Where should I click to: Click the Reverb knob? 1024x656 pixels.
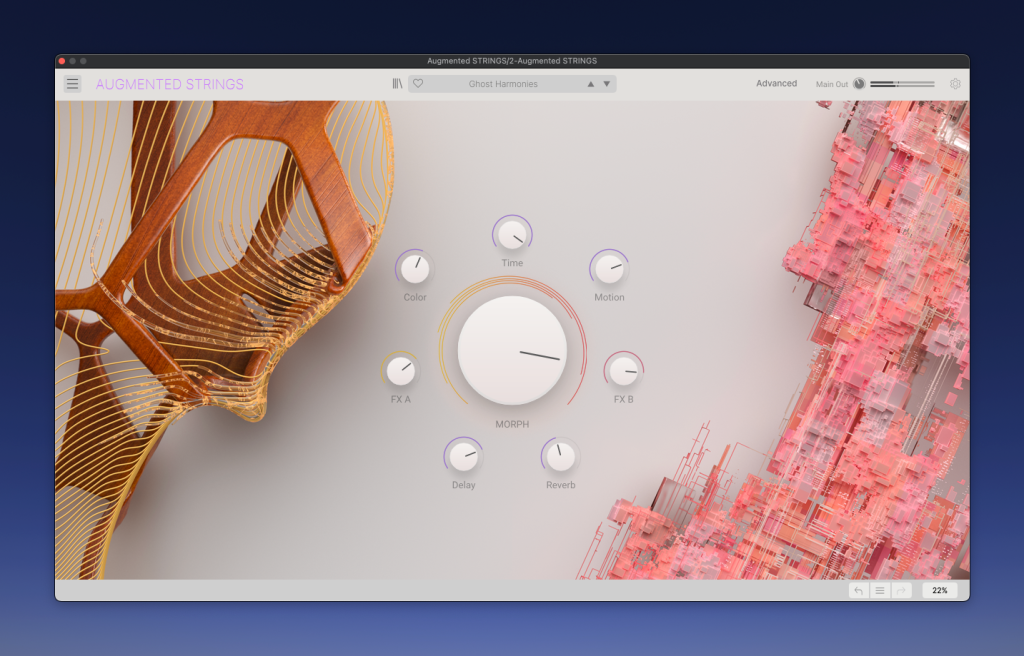560,457
